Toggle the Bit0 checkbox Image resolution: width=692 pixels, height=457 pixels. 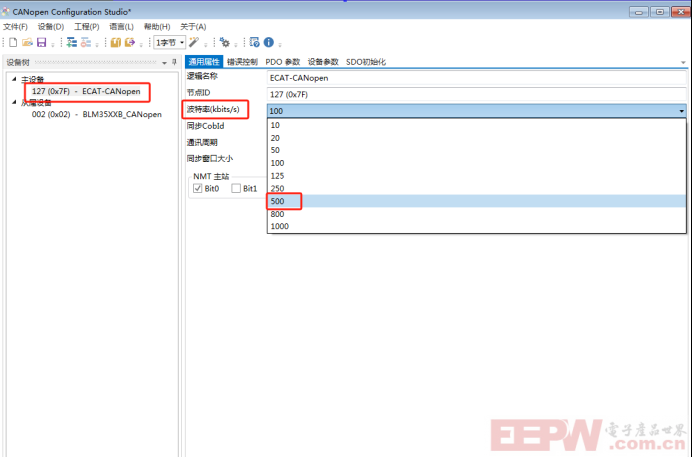pyautogui.click(x=197, y=188)
